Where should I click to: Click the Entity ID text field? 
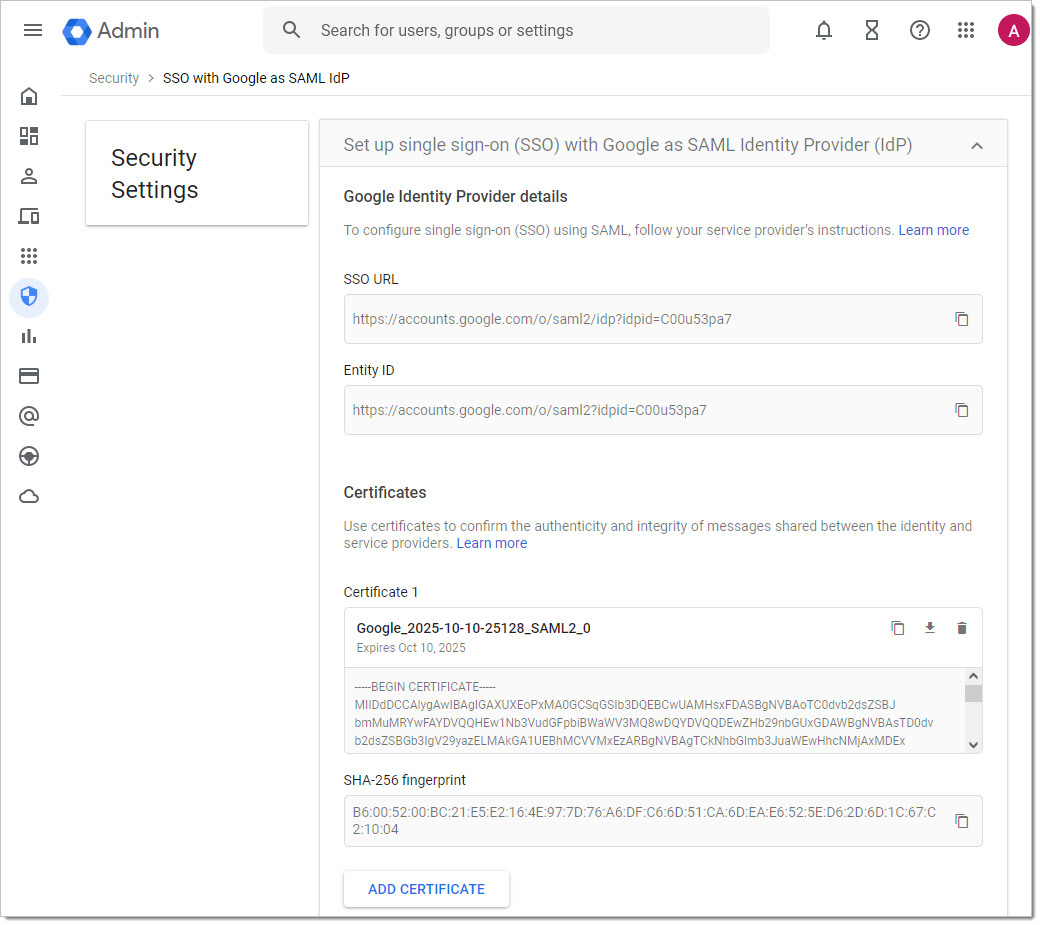point(663,410)
